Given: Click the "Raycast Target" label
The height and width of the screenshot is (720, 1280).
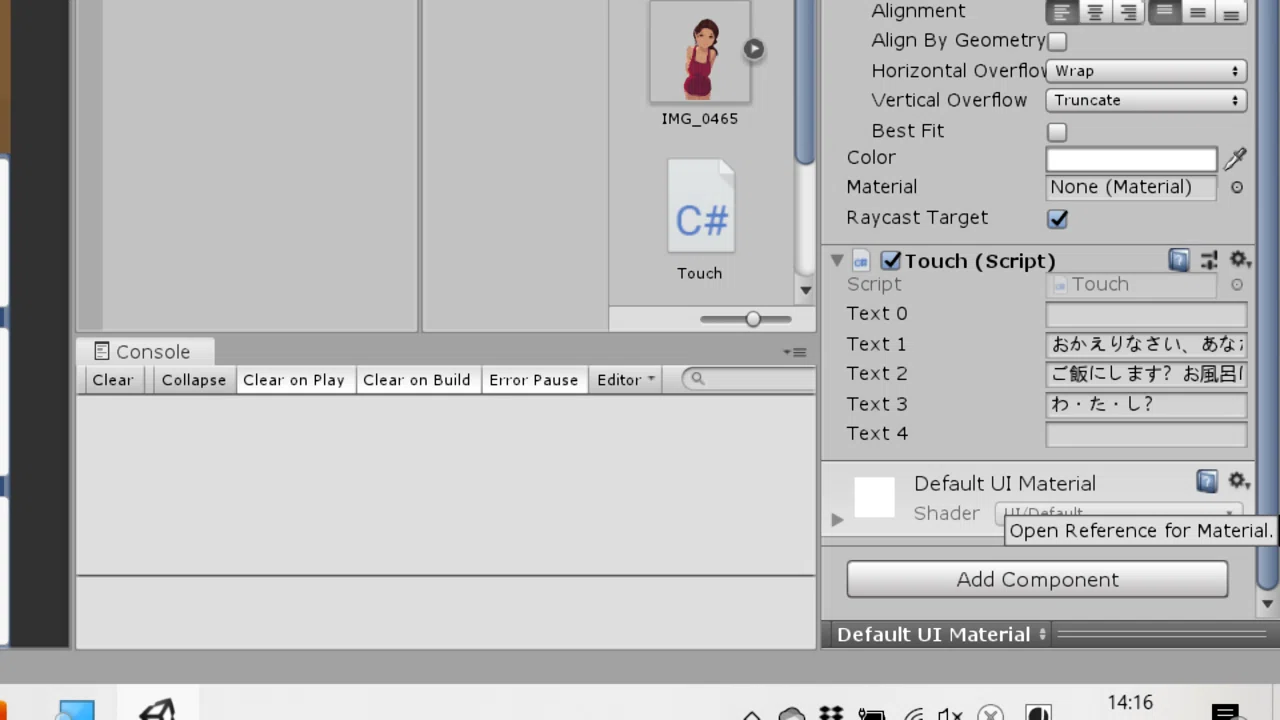Looking at the screenshot, I should [917, 218].
